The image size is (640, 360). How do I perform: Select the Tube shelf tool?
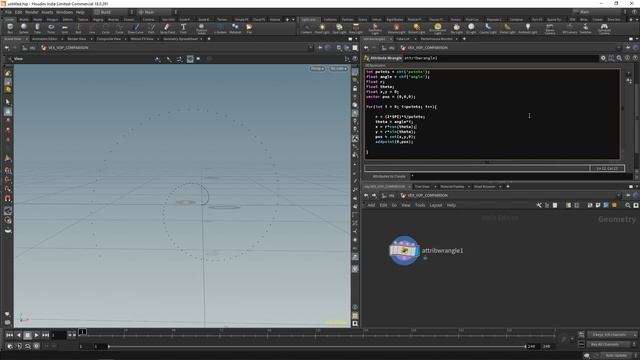click(x=37, y=29)
